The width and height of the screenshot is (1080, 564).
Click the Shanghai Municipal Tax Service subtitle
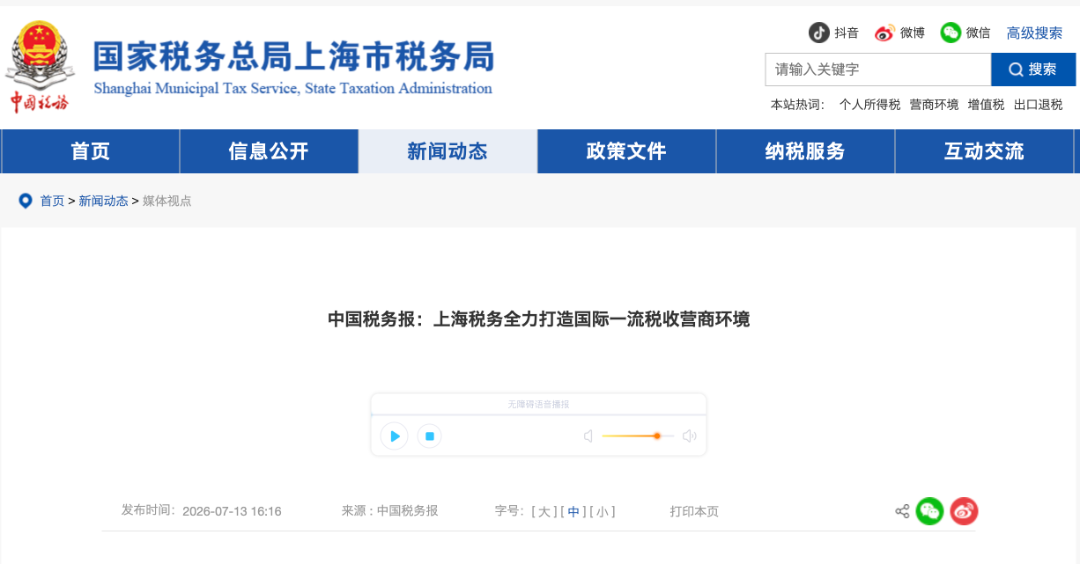[x=293, y=88]
